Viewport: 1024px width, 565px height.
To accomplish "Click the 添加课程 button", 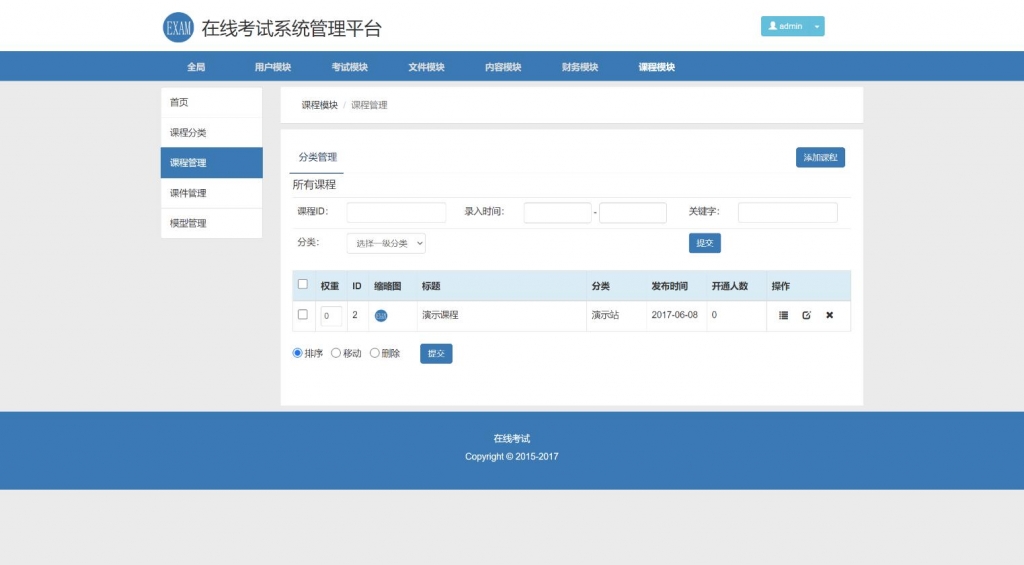I will [x=820, y=158].
